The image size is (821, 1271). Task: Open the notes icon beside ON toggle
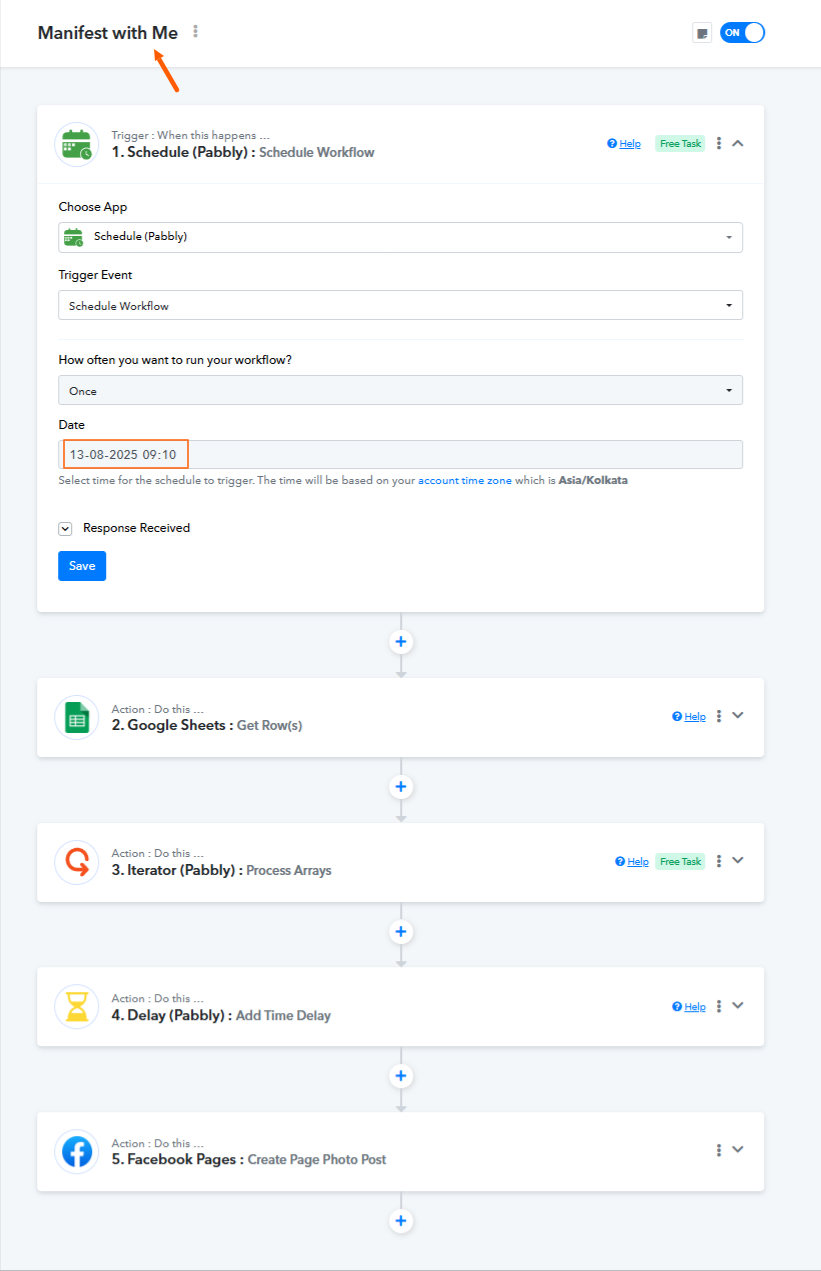click(702, 33)
